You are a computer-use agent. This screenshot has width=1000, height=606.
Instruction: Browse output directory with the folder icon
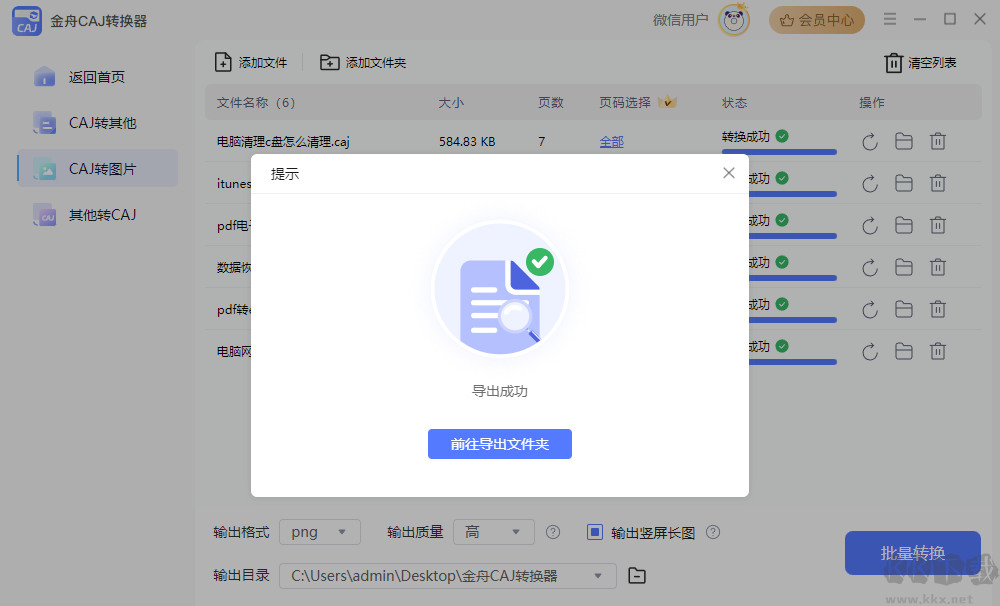coord(638,576)
